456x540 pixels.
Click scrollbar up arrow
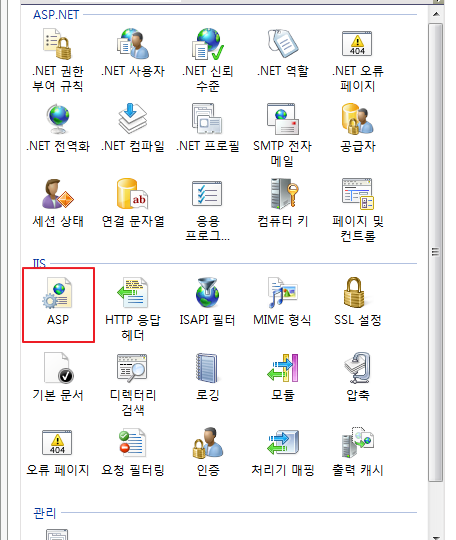436,14
